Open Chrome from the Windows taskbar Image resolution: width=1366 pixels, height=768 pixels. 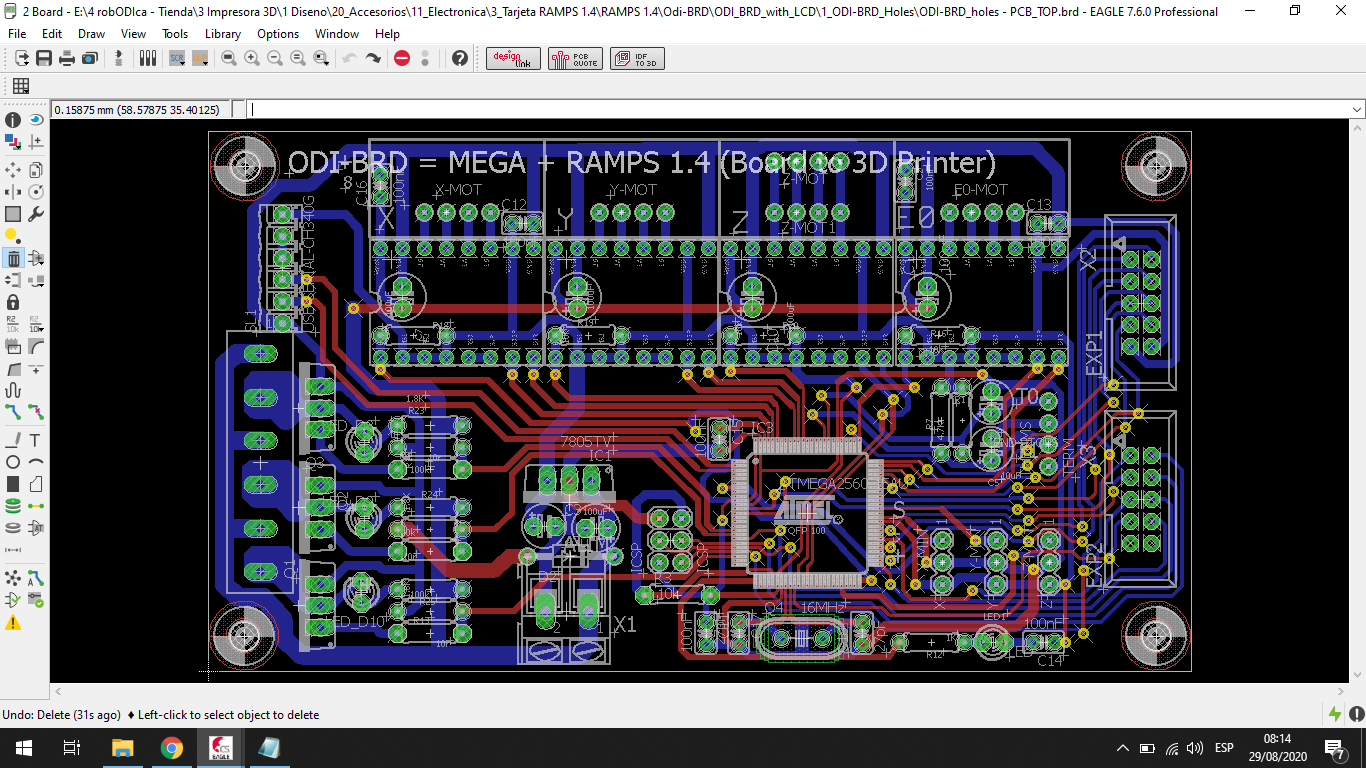pyautogui.click(x=171, y=748)
